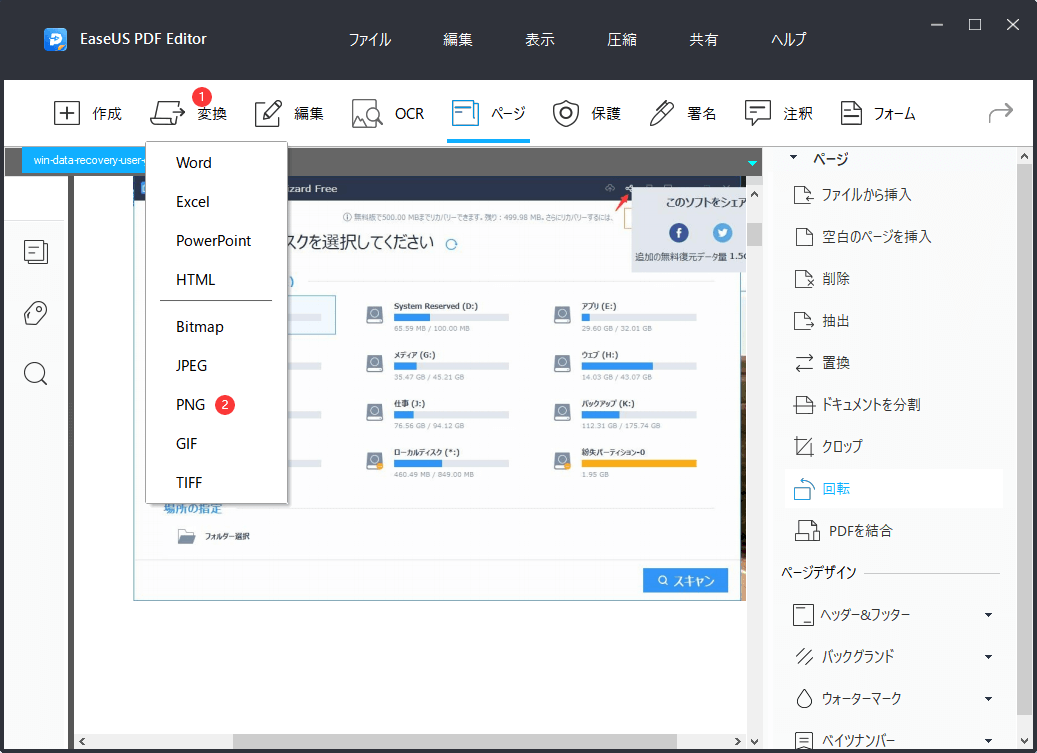This screenshot has height=753, width=1037.
Task: Open the 圧縮 menu
Action: 621,39
